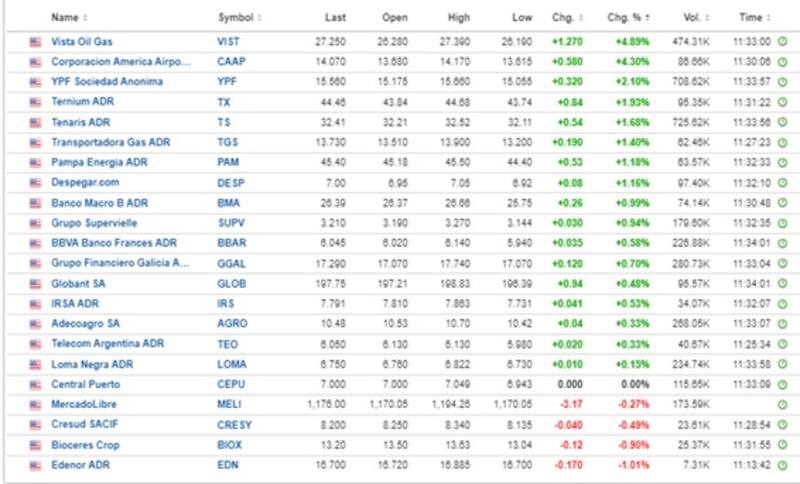Sort the table by the Name column arrow

pyautogui.click(x=84, y=18)
